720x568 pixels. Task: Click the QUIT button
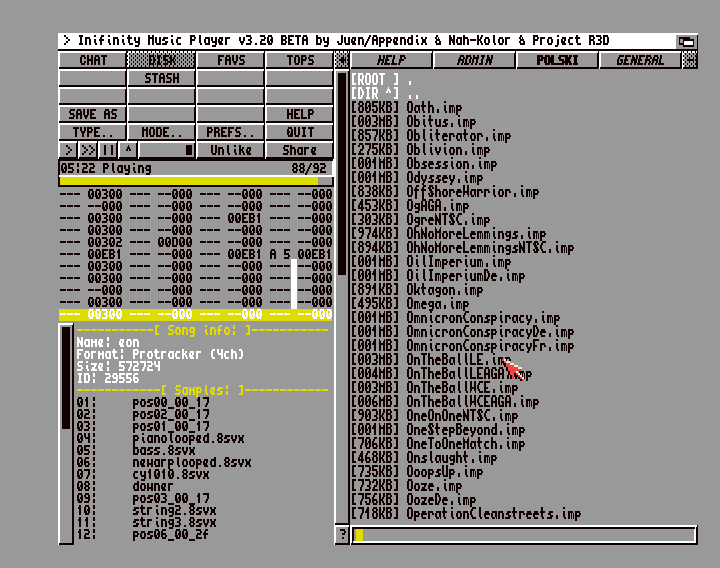click(299, 132)
